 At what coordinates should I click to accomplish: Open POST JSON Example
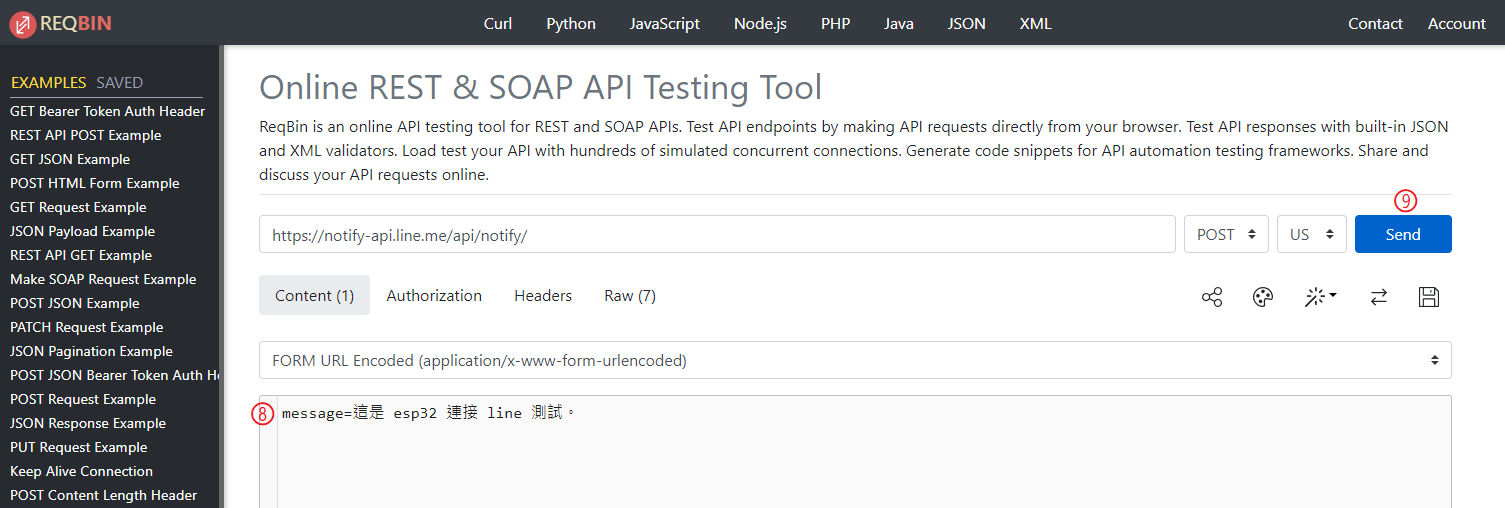(75, 303)
